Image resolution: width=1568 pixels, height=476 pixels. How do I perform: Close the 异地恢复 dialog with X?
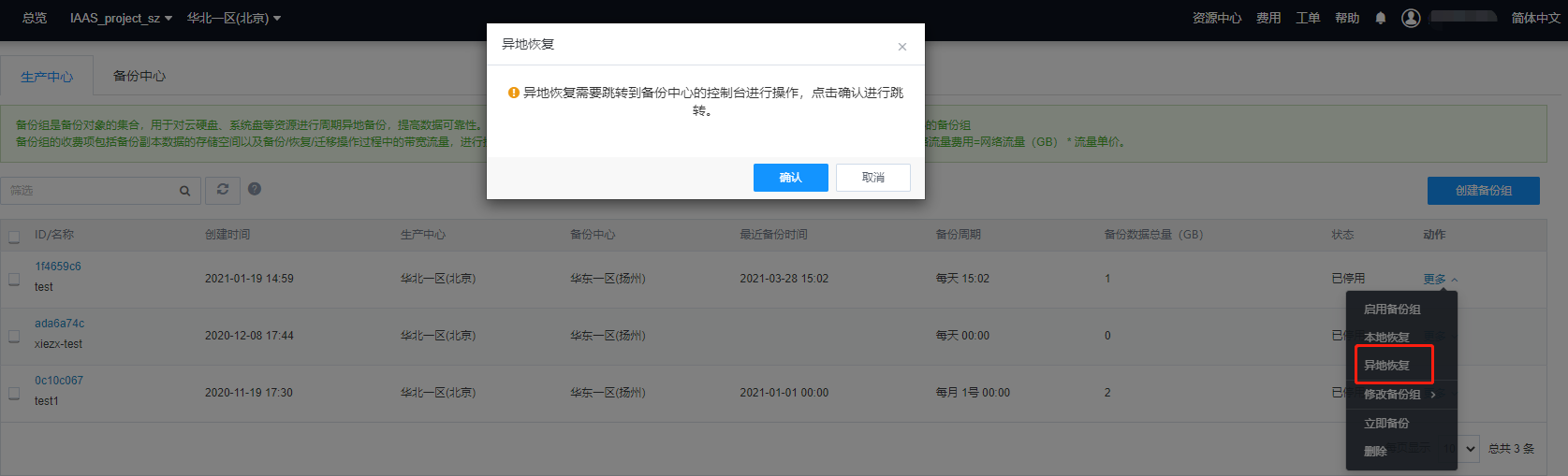click(x=902, y=47)
